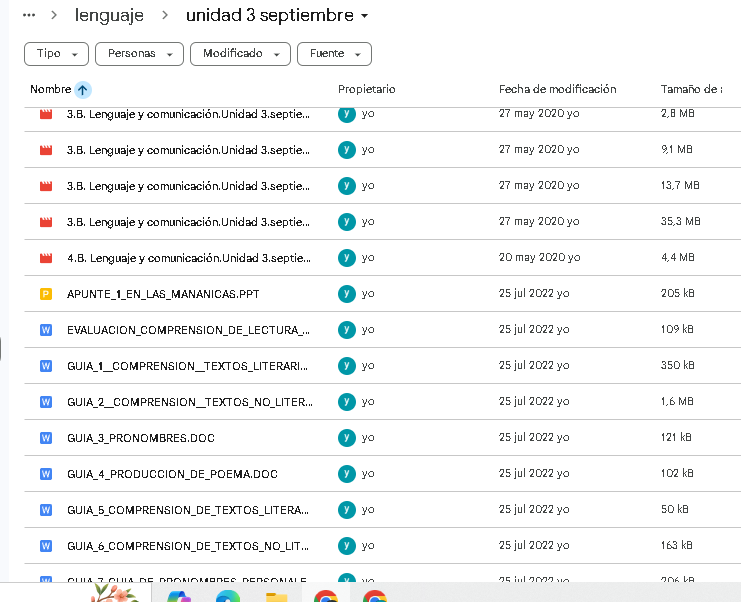
Task: Click the 102 kB size value
Action: tap(677, 473)
